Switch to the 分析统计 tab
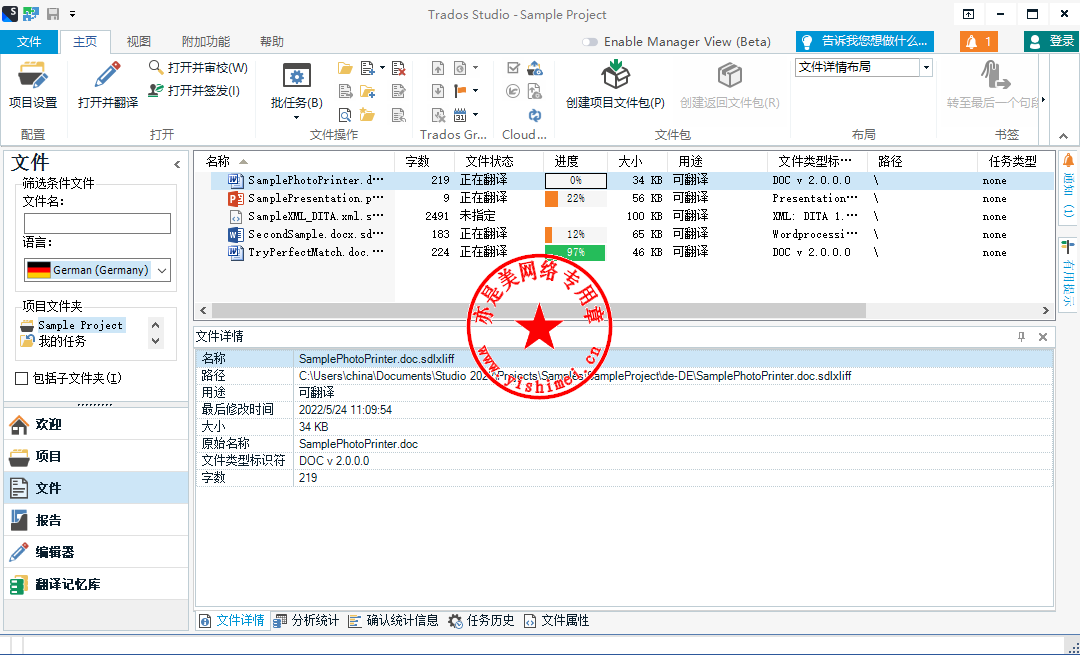 tap(307, 621)
